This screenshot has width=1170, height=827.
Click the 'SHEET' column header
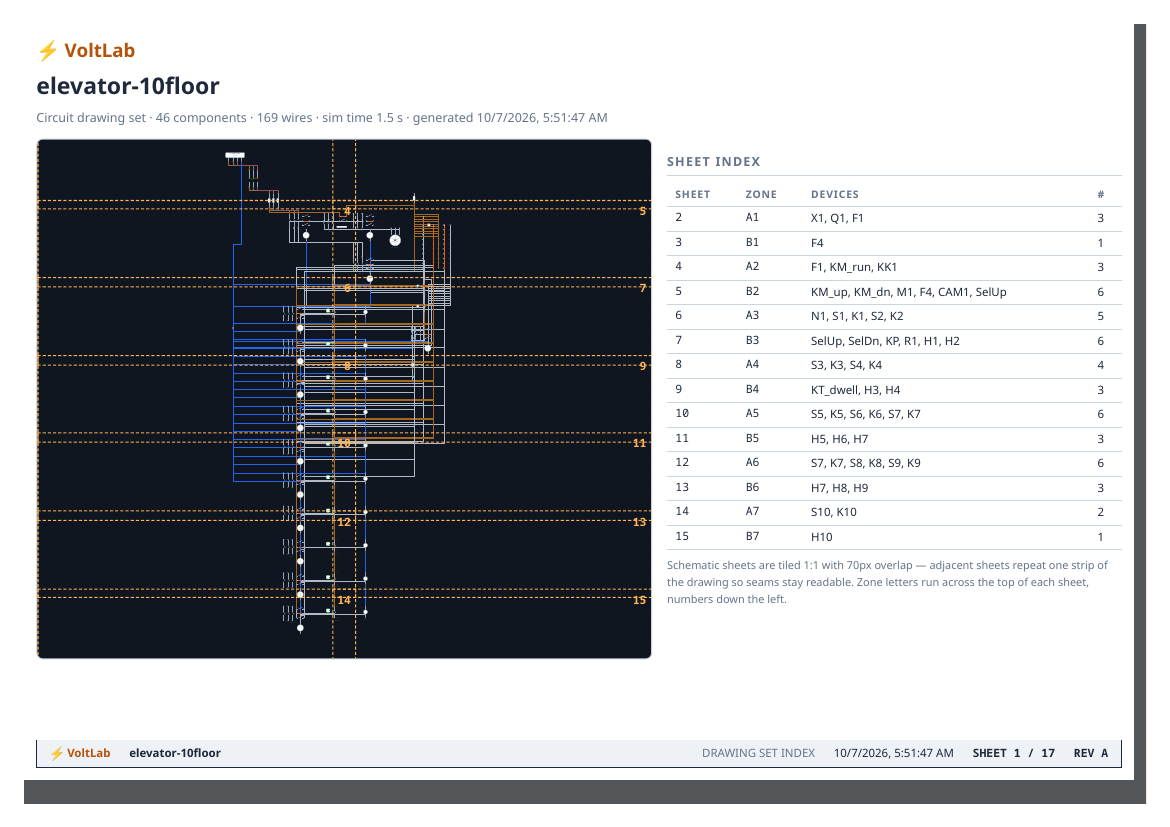692,195
